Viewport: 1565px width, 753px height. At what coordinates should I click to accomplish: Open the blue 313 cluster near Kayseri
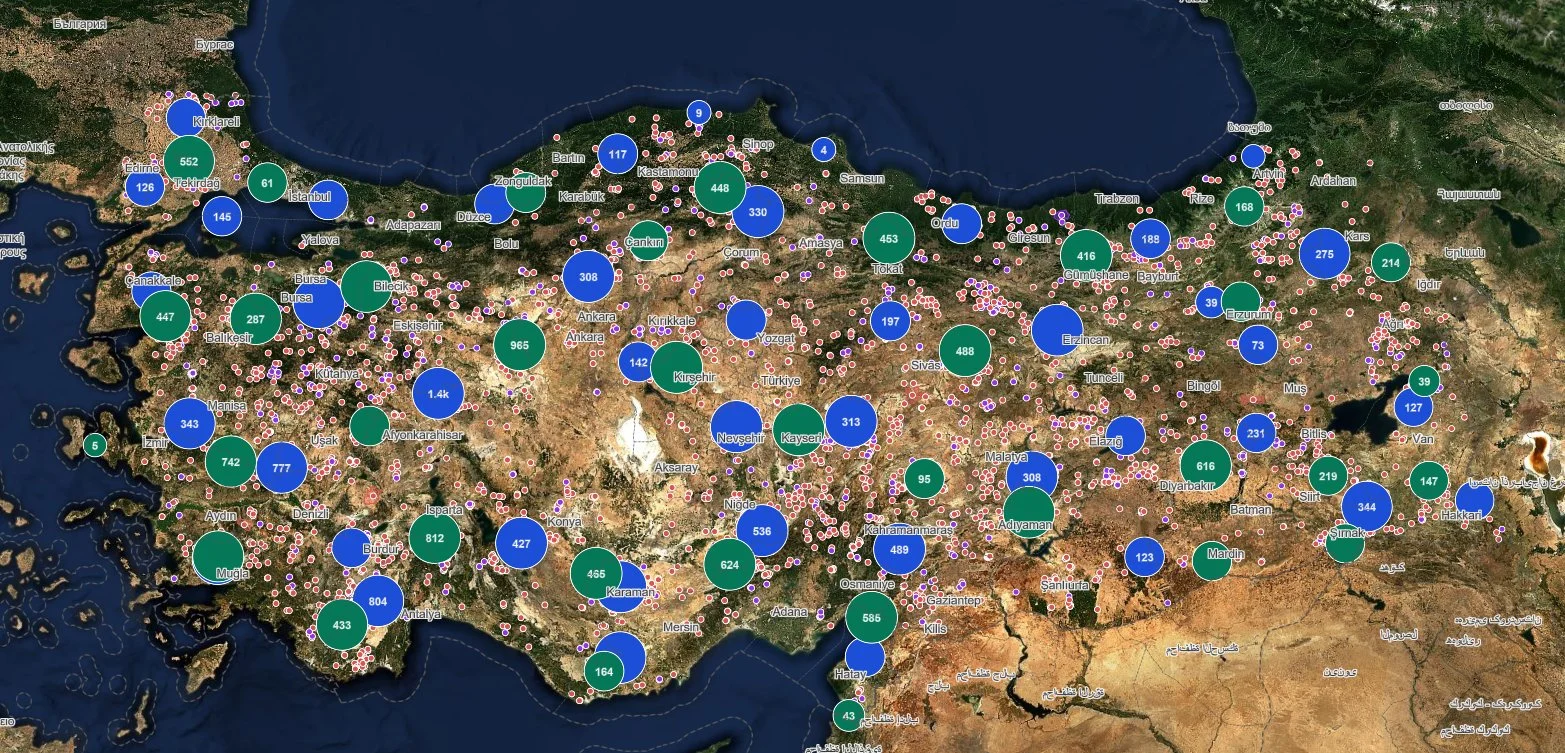pyautogui.click(x=851, y=421)
